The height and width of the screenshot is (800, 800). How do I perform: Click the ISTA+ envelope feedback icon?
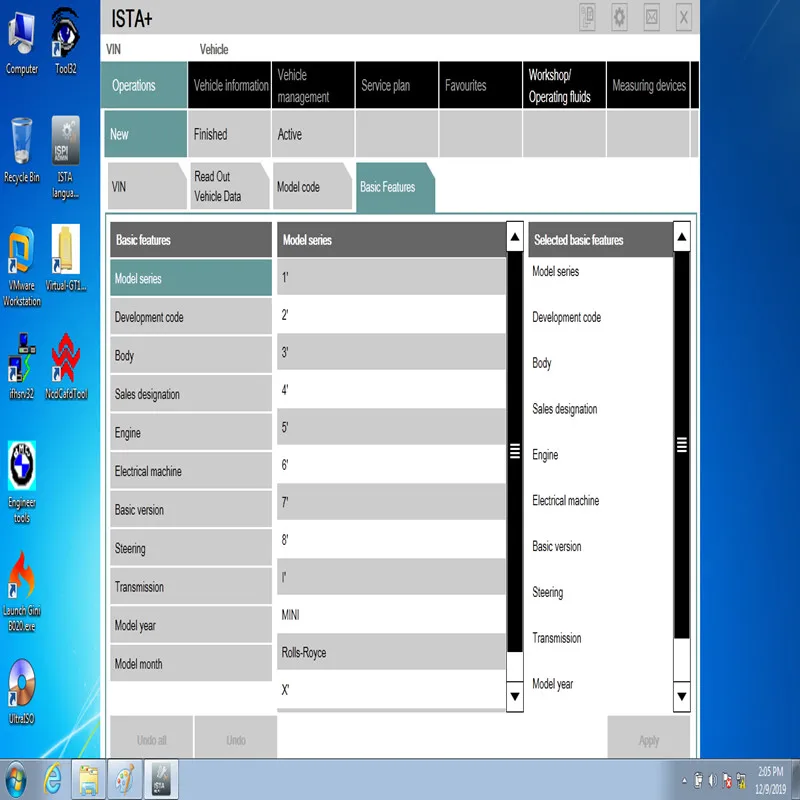click(652, 17)
